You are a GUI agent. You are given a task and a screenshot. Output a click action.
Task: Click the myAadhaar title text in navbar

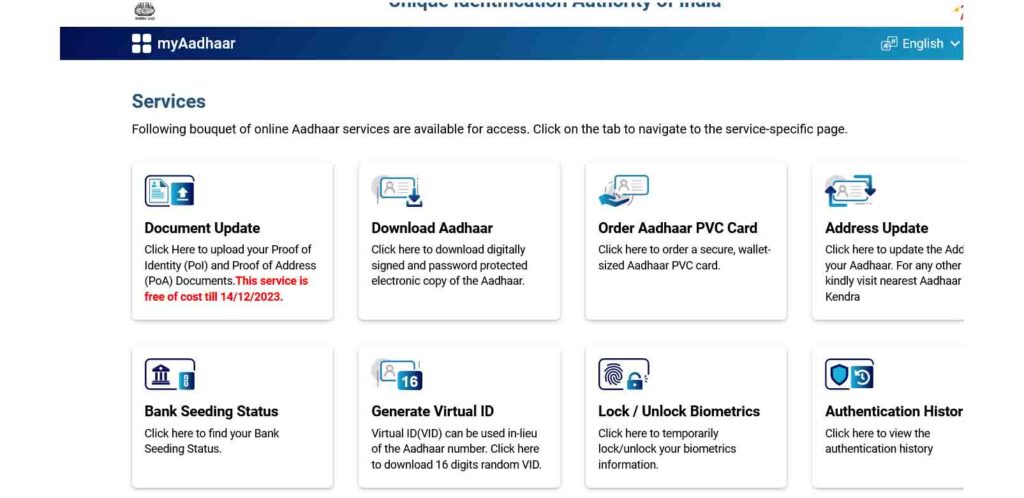(x=196, y=44)
